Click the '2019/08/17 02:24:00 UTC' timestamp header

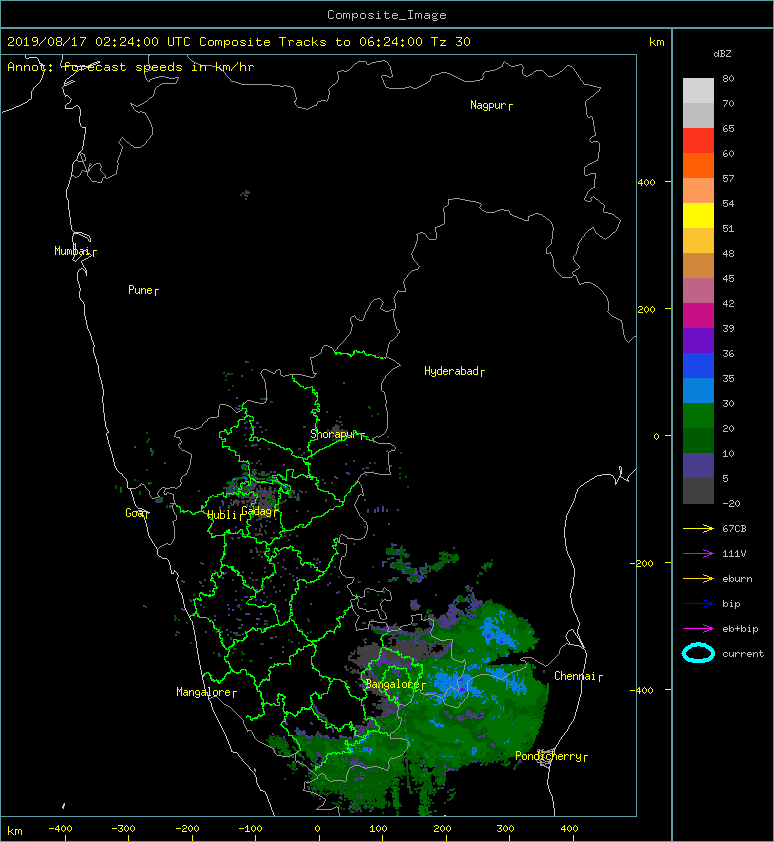coord(99,42)
